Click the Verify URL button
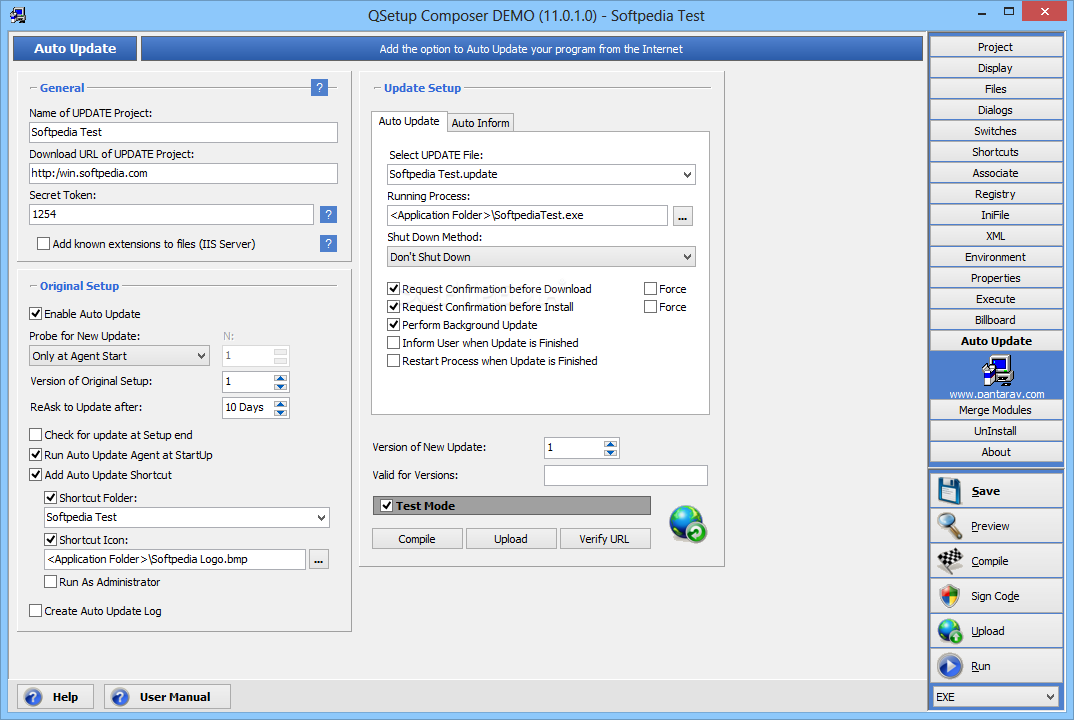The width and height of the screenshot is (1074, 720). [604, 539]
